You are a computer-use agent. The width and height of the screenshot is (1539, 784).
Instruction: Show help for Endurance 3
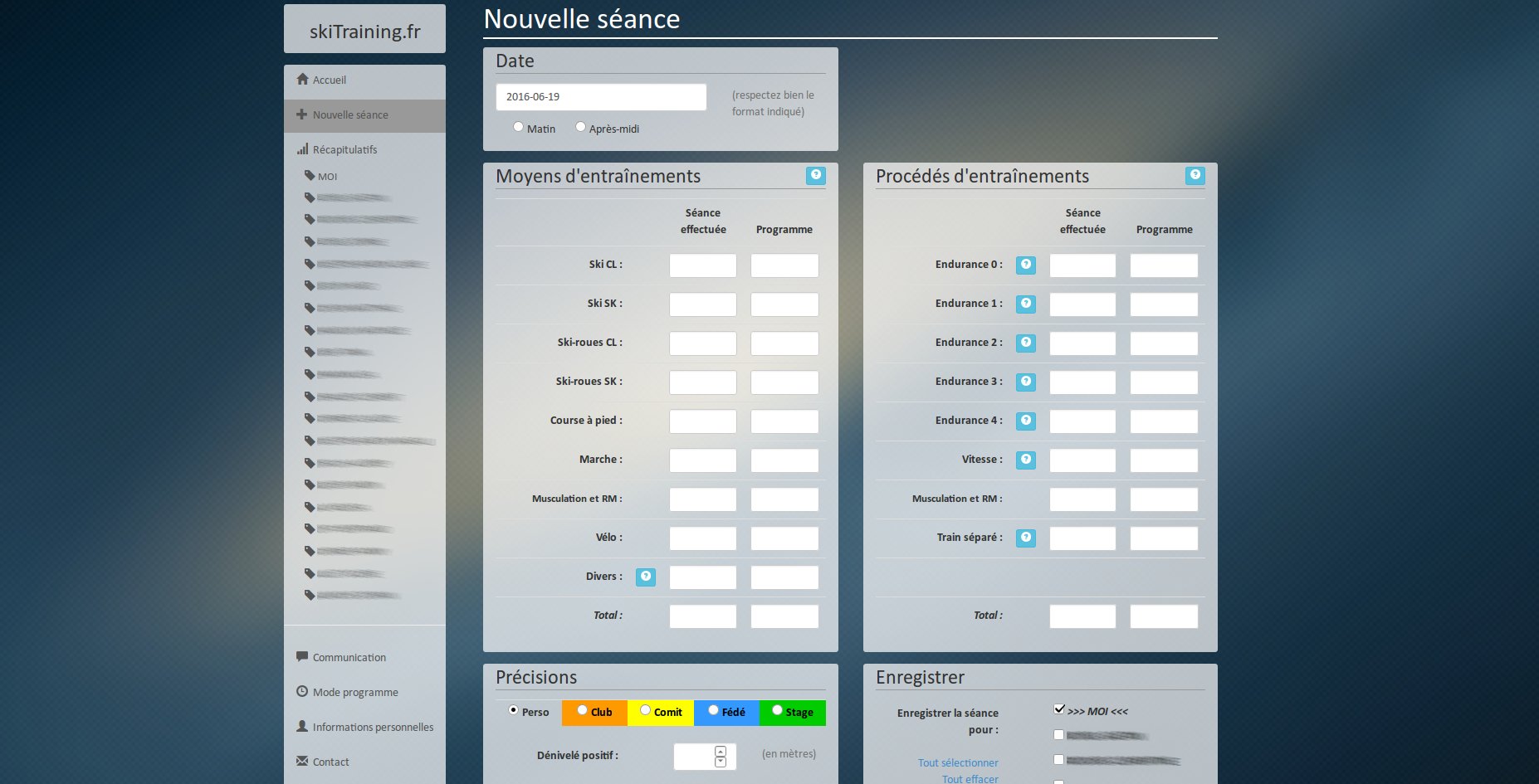coord(1026,382)
